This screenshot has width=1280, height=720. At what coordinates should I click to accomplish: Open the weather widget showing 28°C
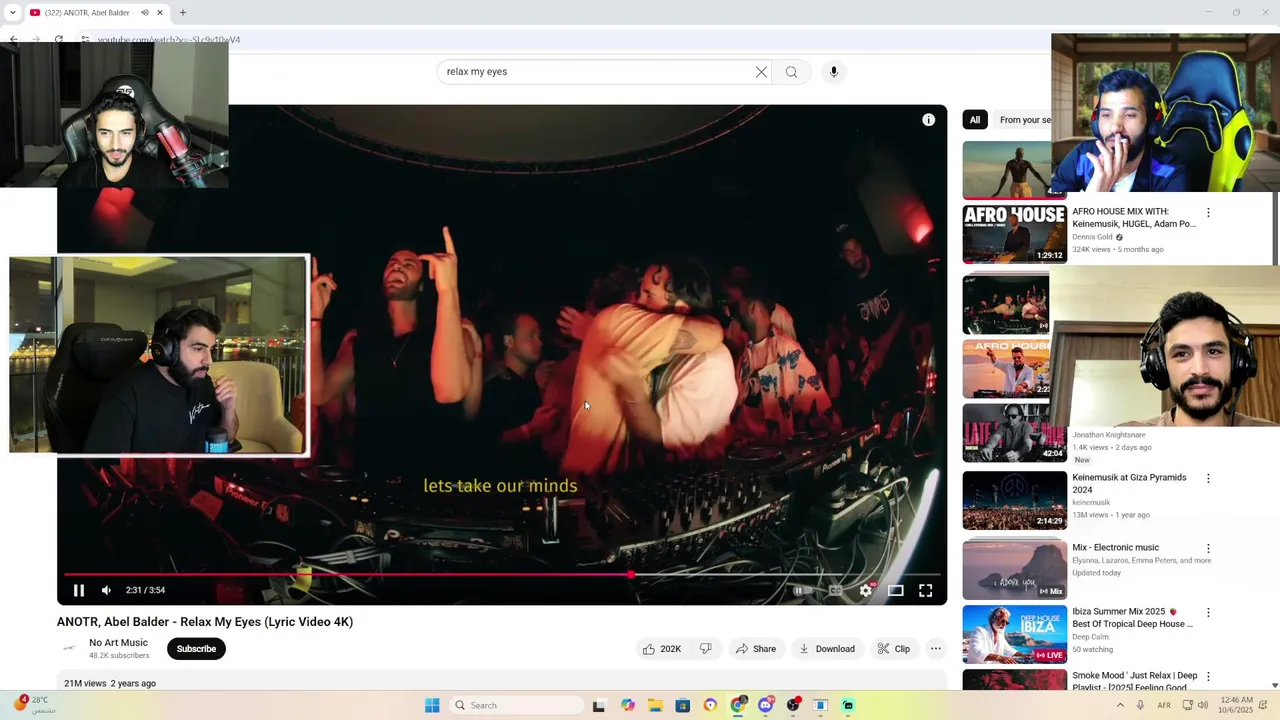pyautogui.click(x=32, y=706)
